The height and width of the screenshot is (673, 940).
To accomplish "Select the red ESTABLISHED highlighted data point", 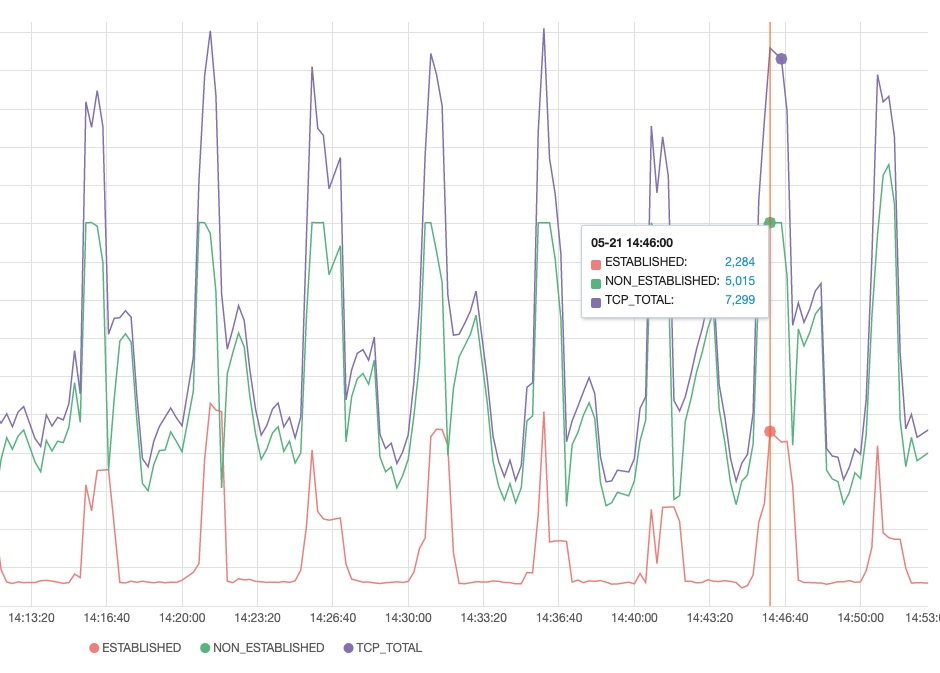I will pyautogui.click(x=770, y=431).
